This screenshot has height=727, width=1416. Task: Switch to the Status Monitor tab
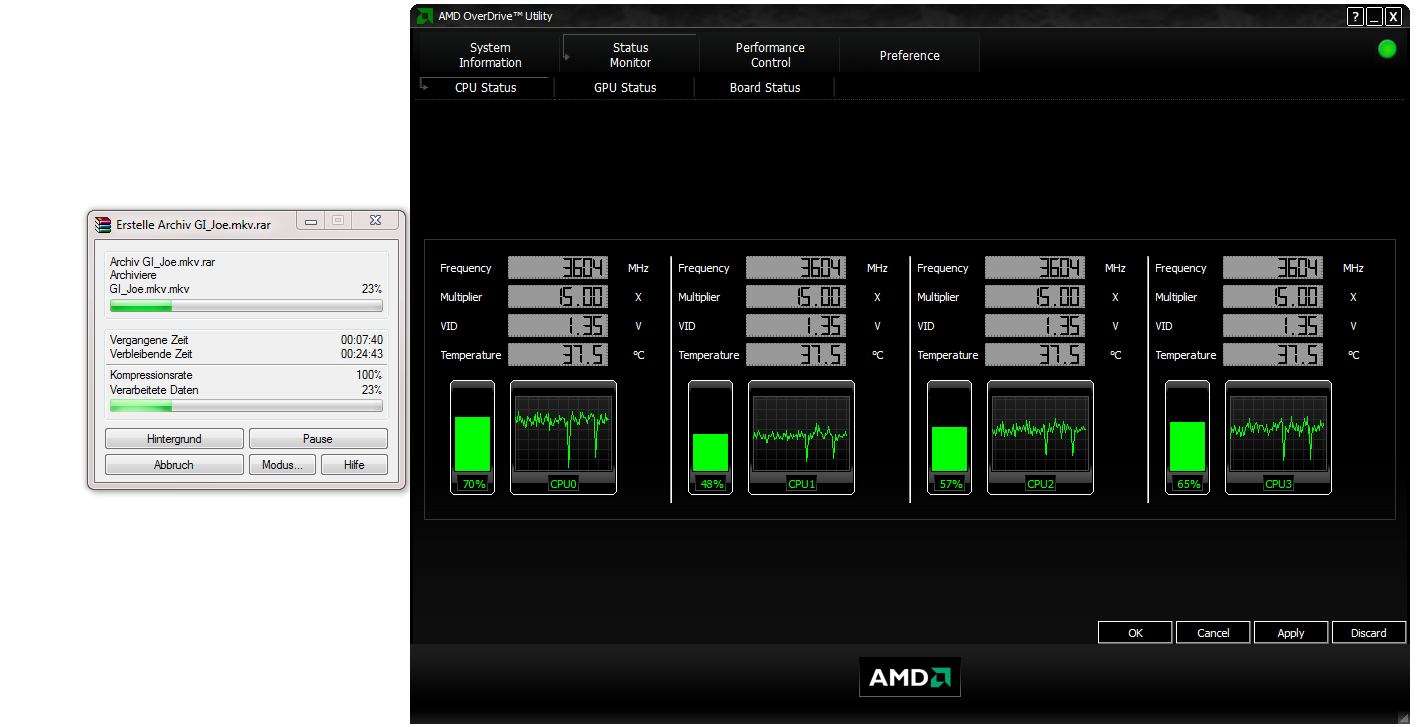pos(630,55)
